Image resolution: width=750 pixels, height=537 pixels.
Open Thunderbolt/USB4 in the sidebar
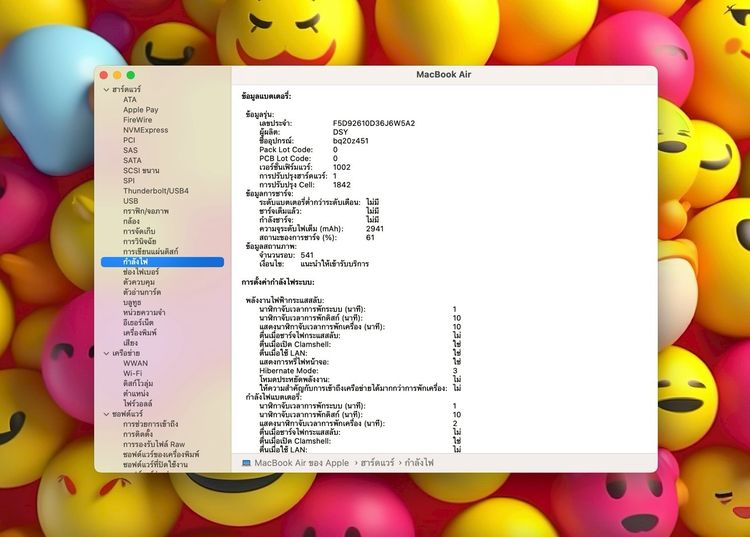(x=156, y=191)
